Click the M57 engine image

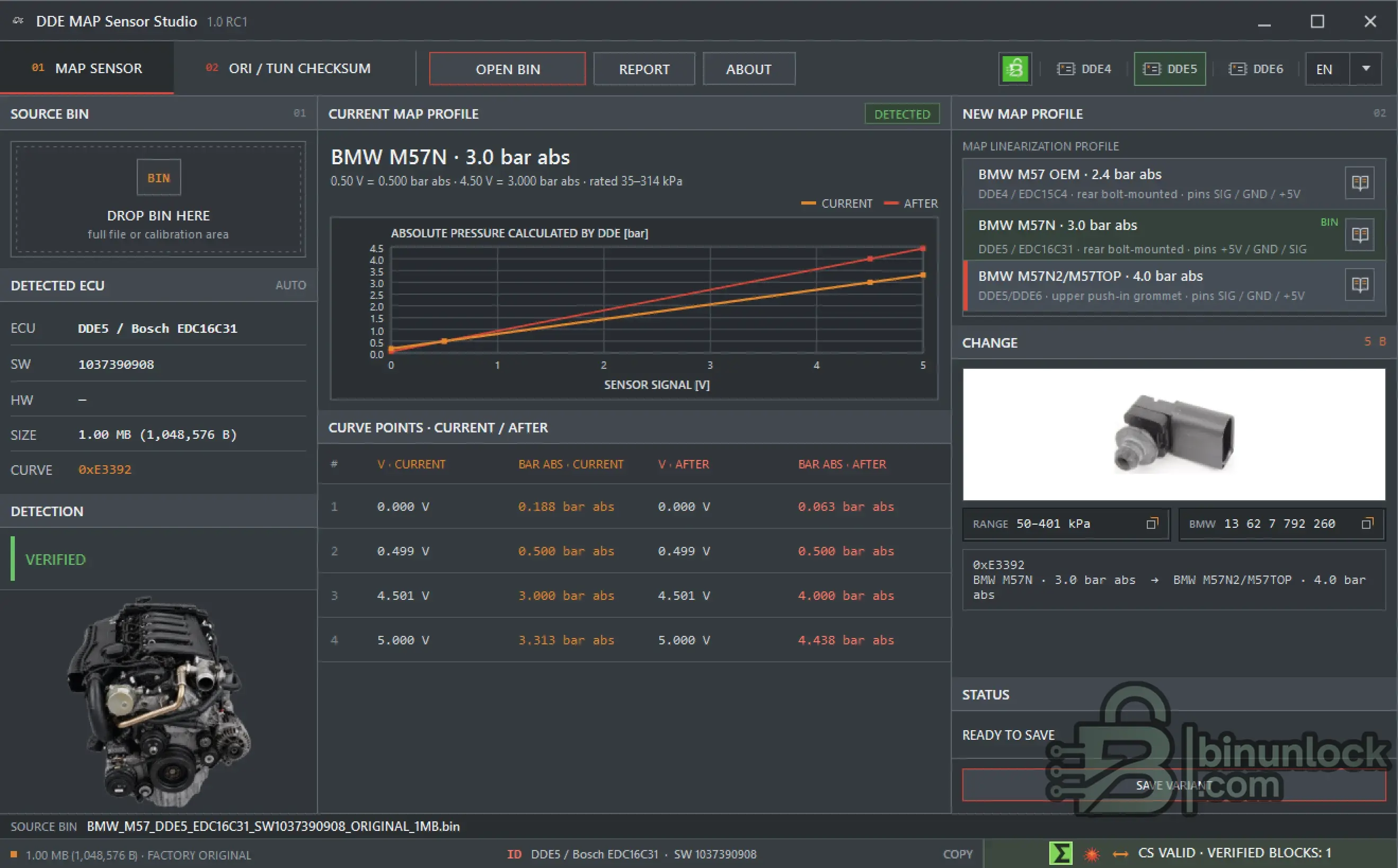tap(159, 702)
